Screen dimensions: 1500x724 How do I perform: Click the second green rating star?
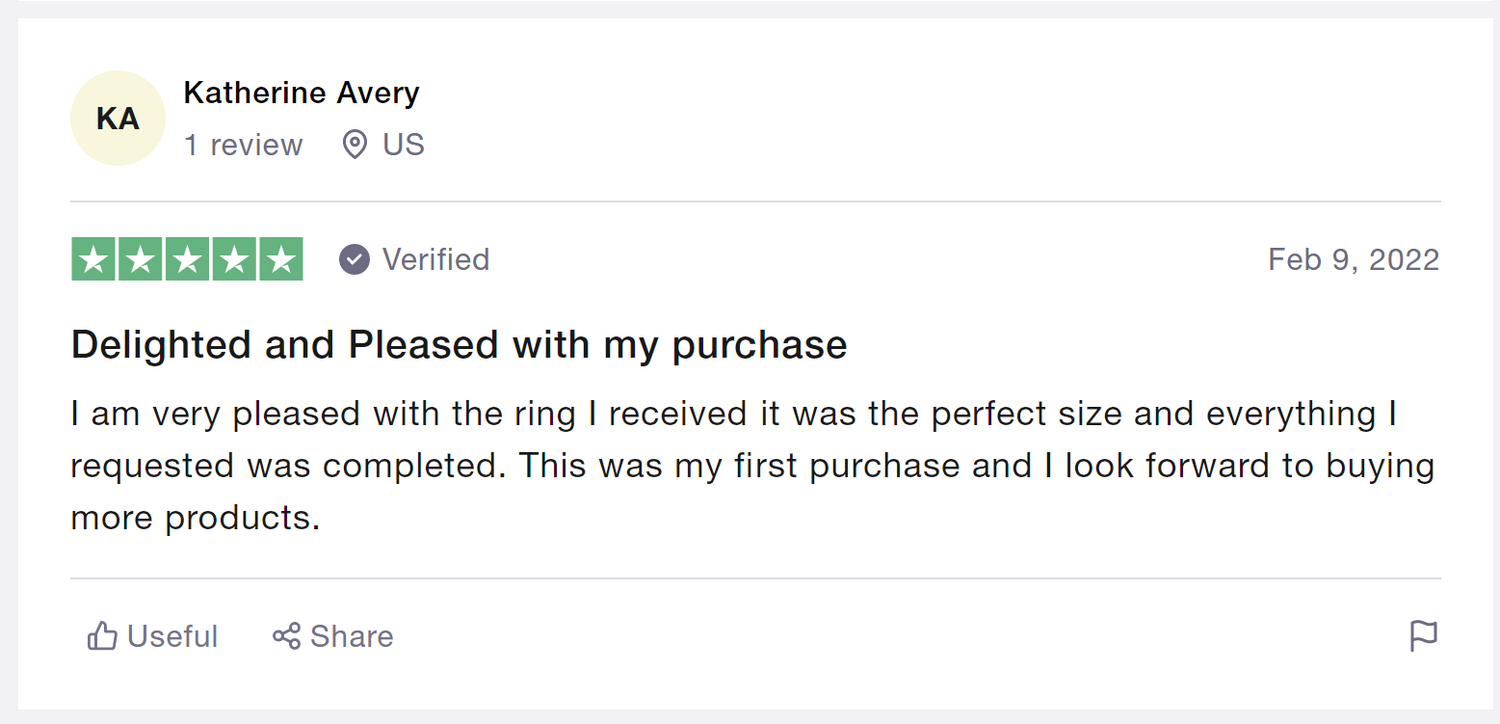point(141,260)
